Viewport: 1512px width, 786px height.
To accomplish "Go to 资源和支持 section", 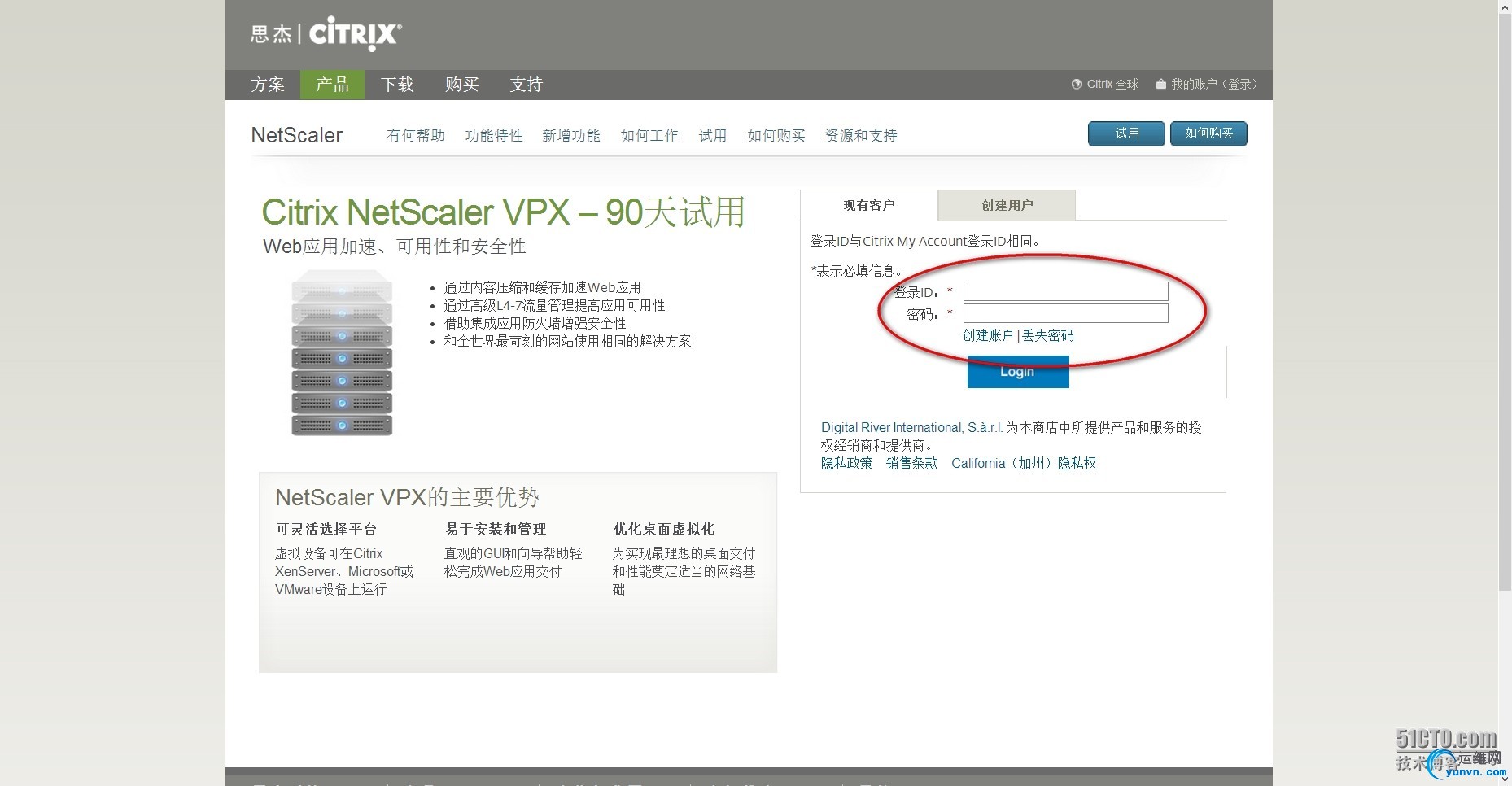I will point(861,136).
